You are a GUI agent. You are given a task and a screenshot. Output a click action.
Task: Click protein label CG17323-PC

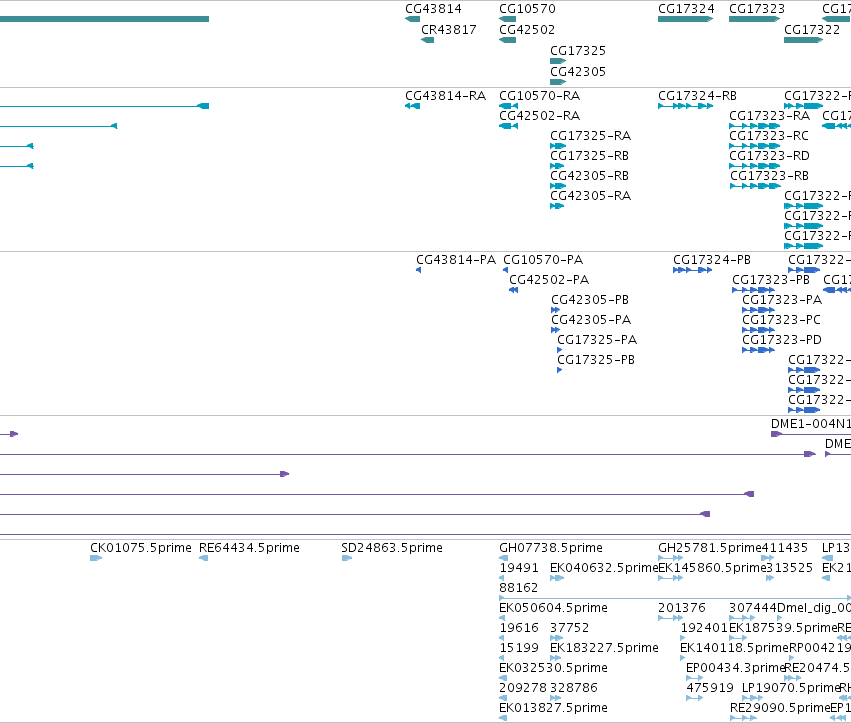[x=782, y=321]
